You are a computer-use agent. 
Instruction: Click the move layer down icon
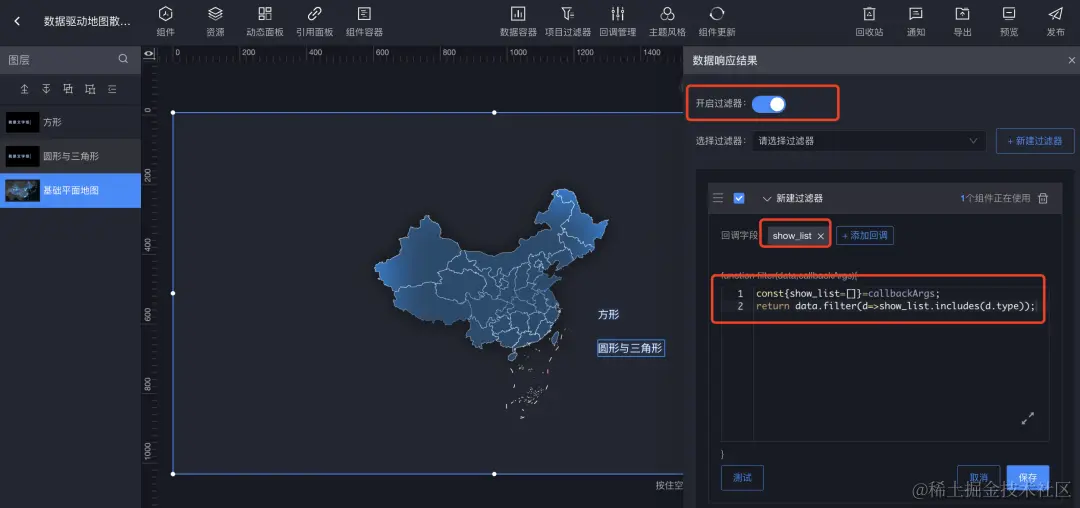pos(46,89)
